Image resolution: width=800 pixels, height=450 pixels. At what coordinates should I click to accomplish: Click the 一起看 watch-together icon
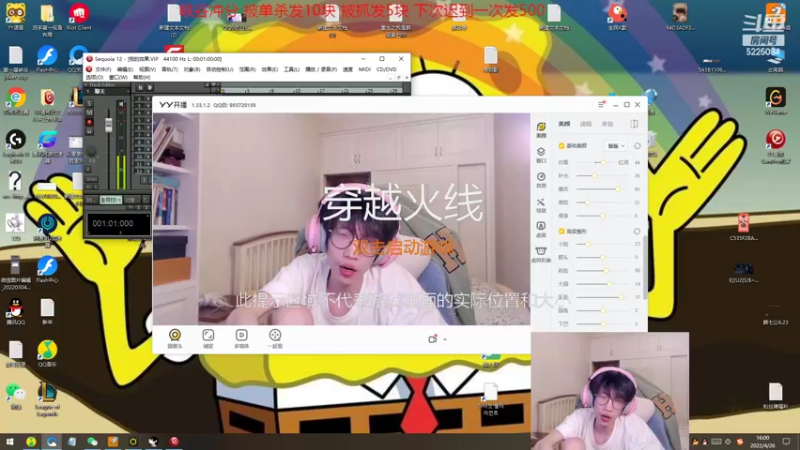point(275,339)
